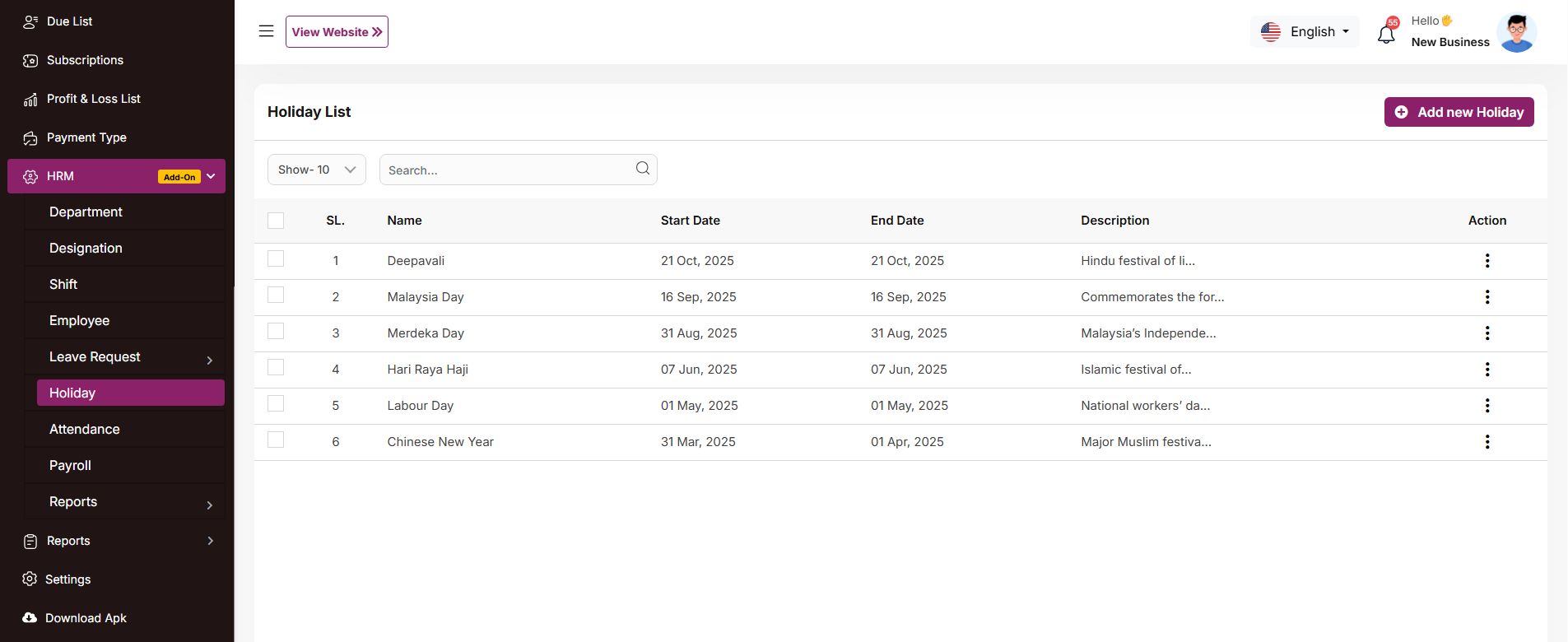Screen dimensions: 1568x642
Task: Click the View Website button
Action: 337,32
